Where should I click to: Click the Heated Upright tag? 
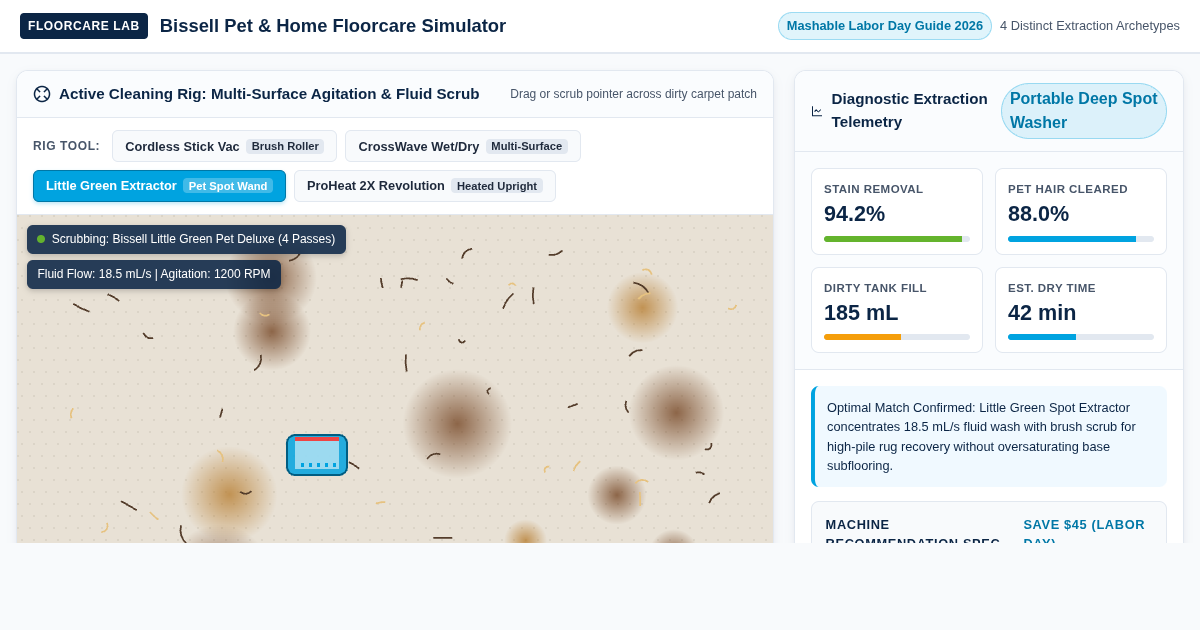[x=497, y=186]
